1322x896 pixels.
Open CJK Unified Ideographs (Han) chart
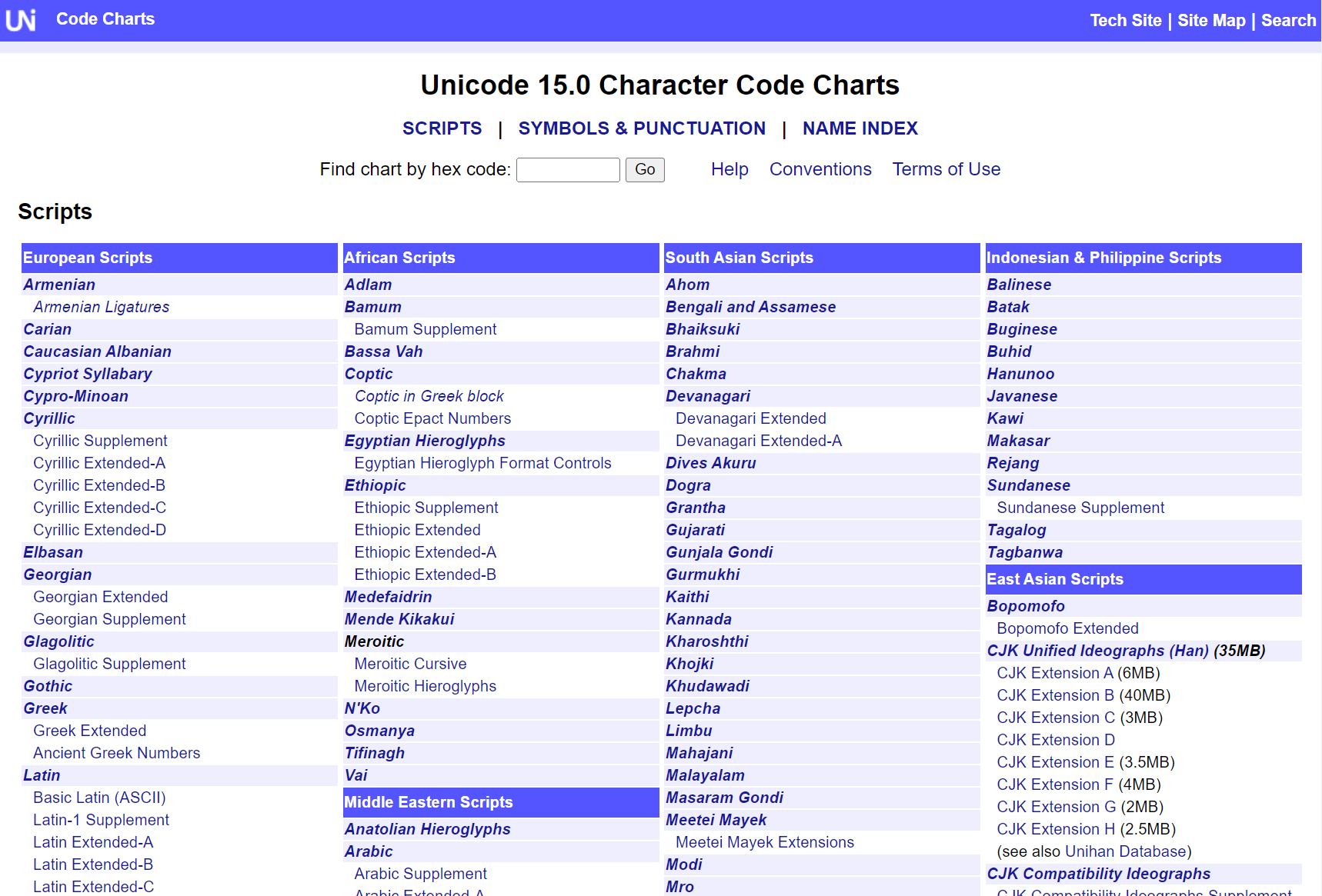[x=1098, y=651]
